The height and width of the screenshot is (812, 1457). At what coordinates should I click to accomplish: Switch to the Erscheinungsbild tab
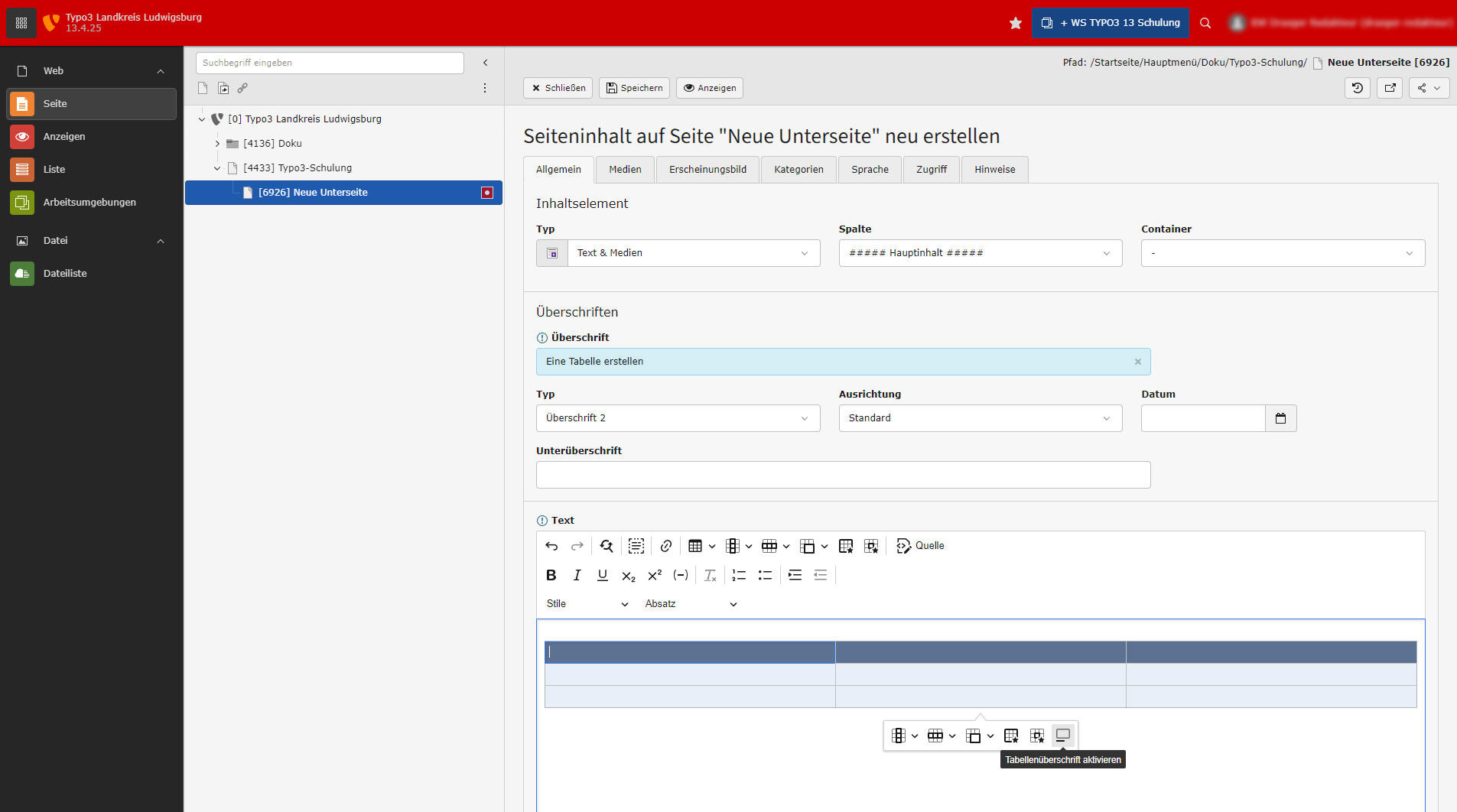(707, 170)
